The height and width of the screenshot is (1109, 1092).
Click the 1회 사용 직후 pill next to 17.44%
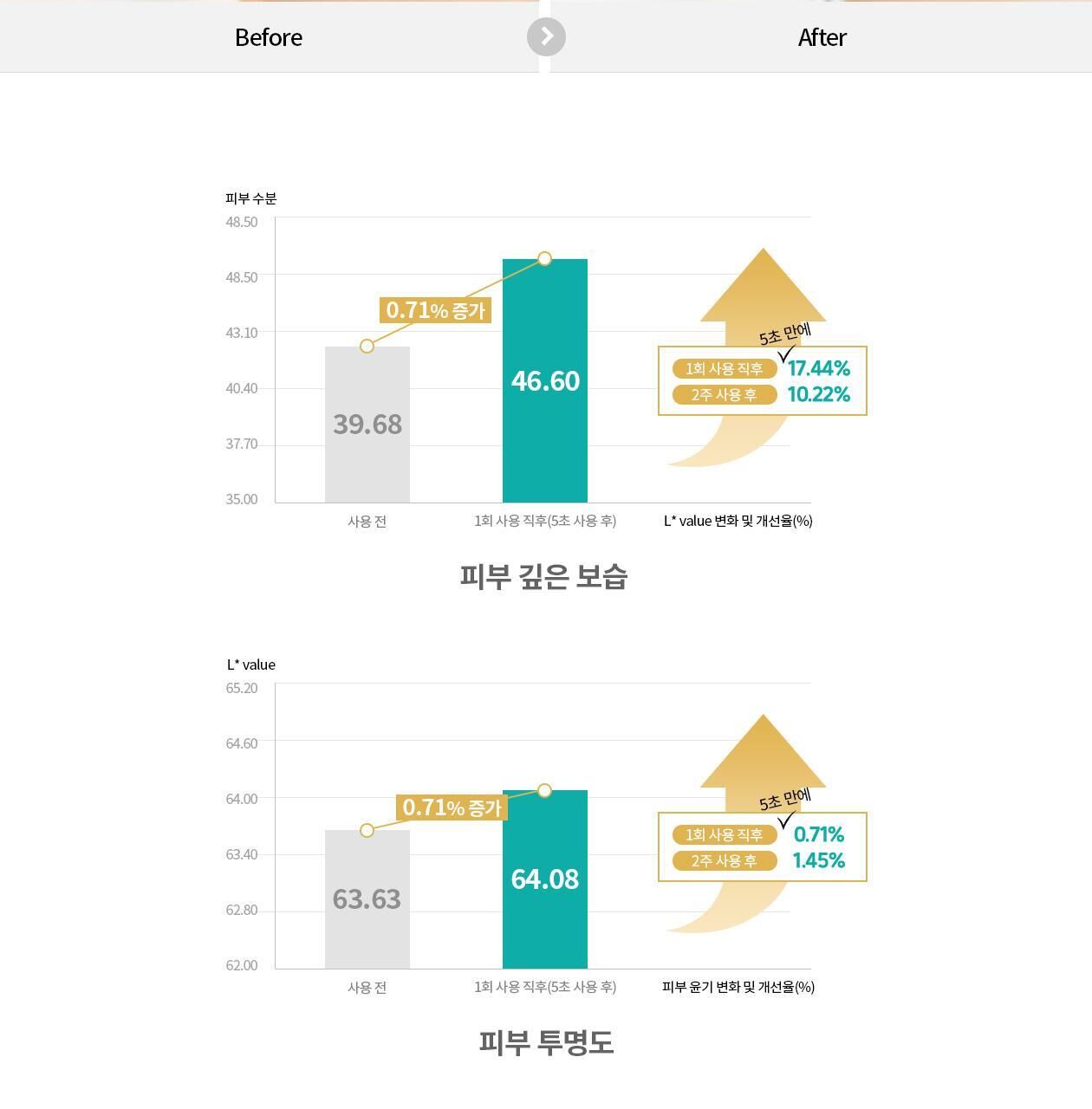[x=725, y=368]
